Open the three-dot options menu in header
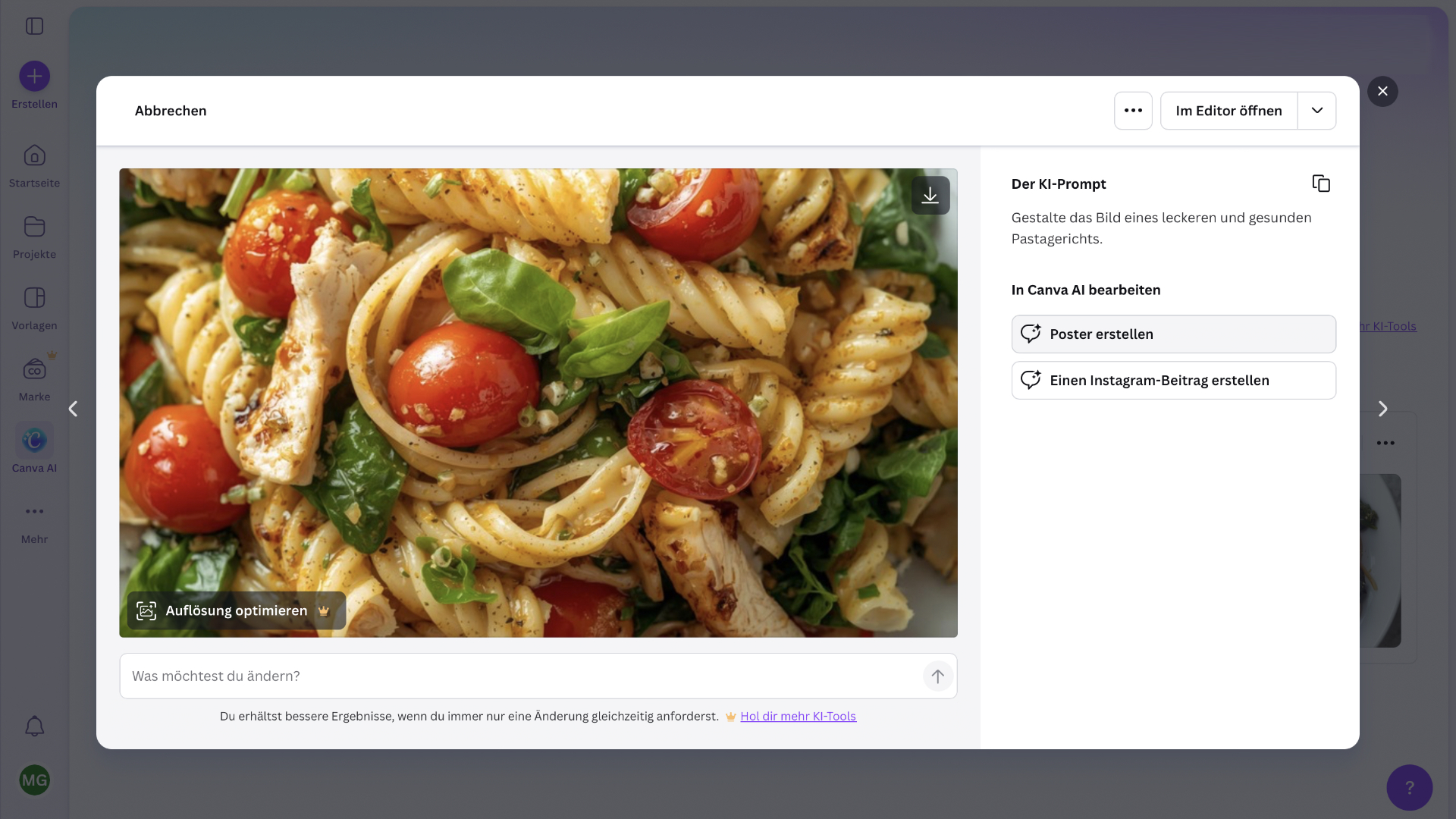 (1133, 111)
